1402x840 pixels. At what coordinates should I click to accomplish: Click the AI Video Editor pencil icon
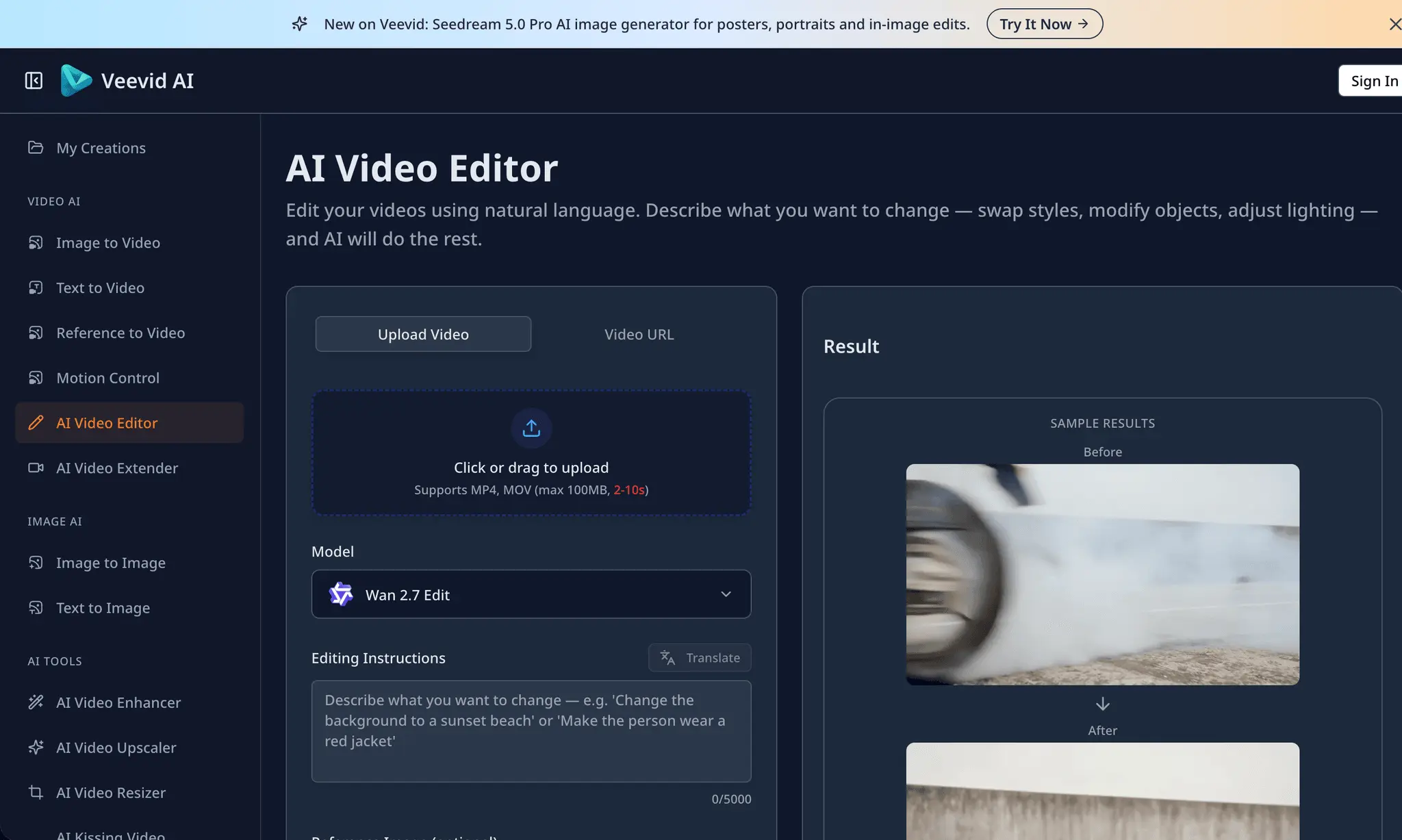click(x=36, y=423)
